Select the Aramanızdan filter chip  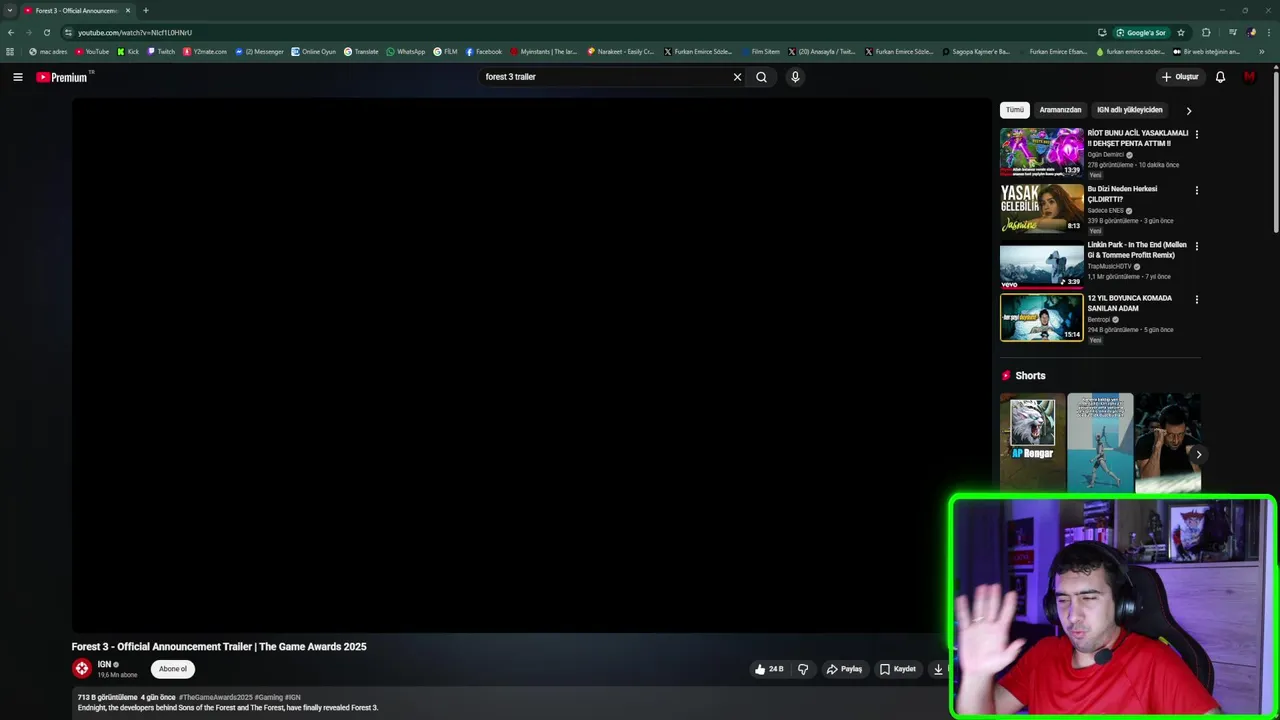[1060, 110]
